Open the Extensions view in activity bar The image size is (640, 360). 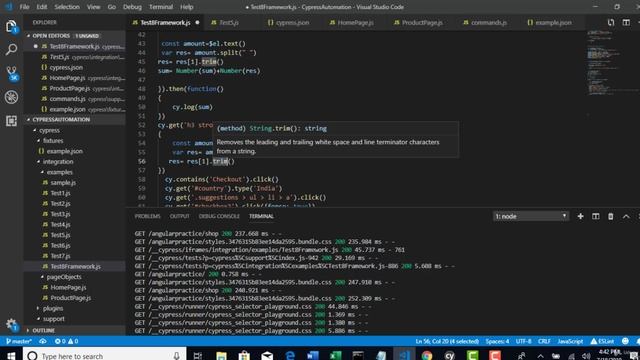(11, 121)
